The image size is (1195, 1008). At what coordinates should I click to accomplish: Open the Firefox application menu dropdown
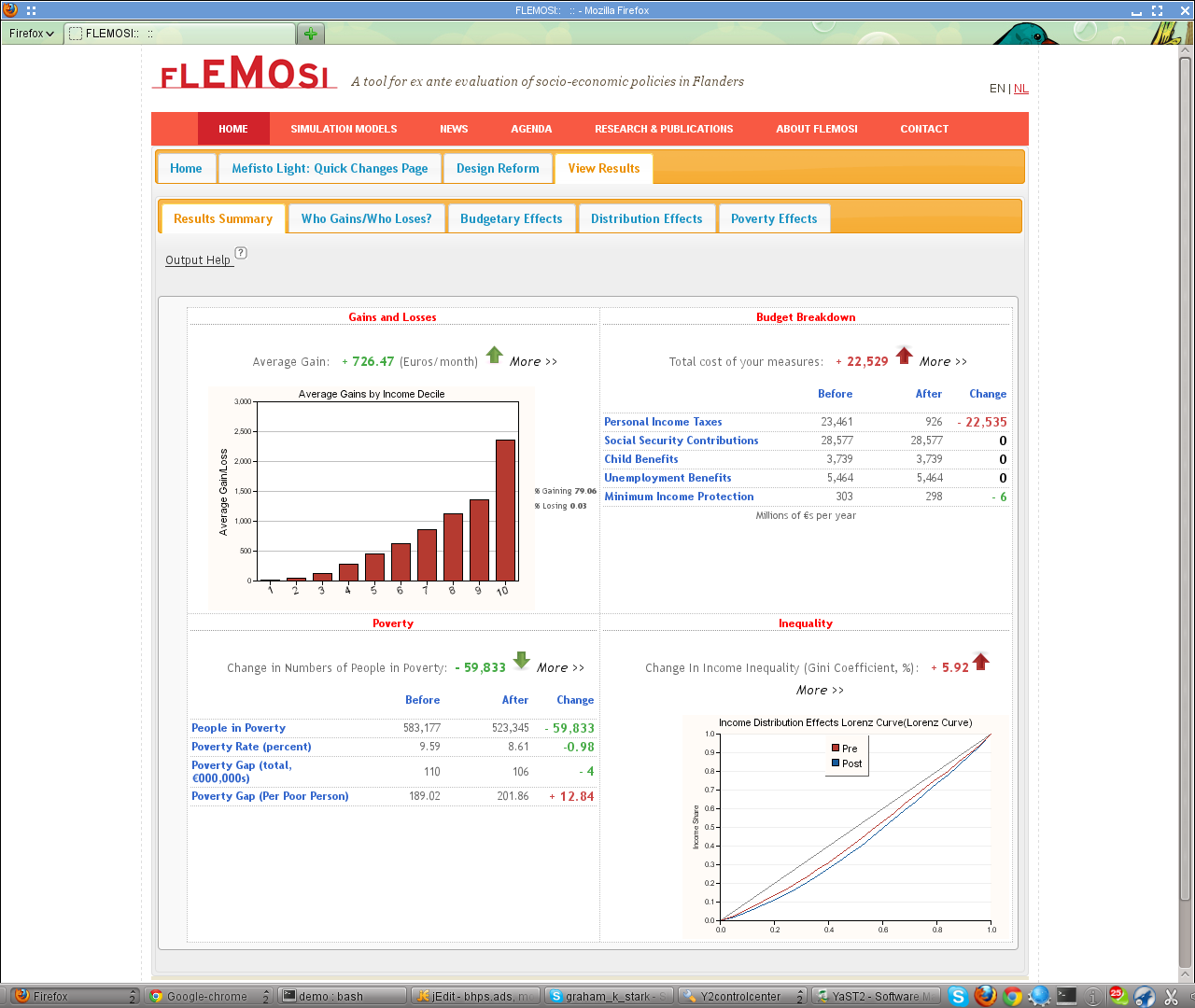click(x=32, y=34)
